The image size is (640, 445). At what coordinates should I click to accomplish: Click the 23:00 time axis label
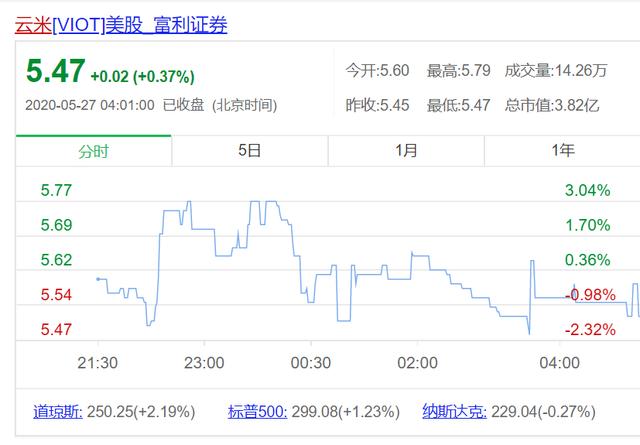click(206, 362)
